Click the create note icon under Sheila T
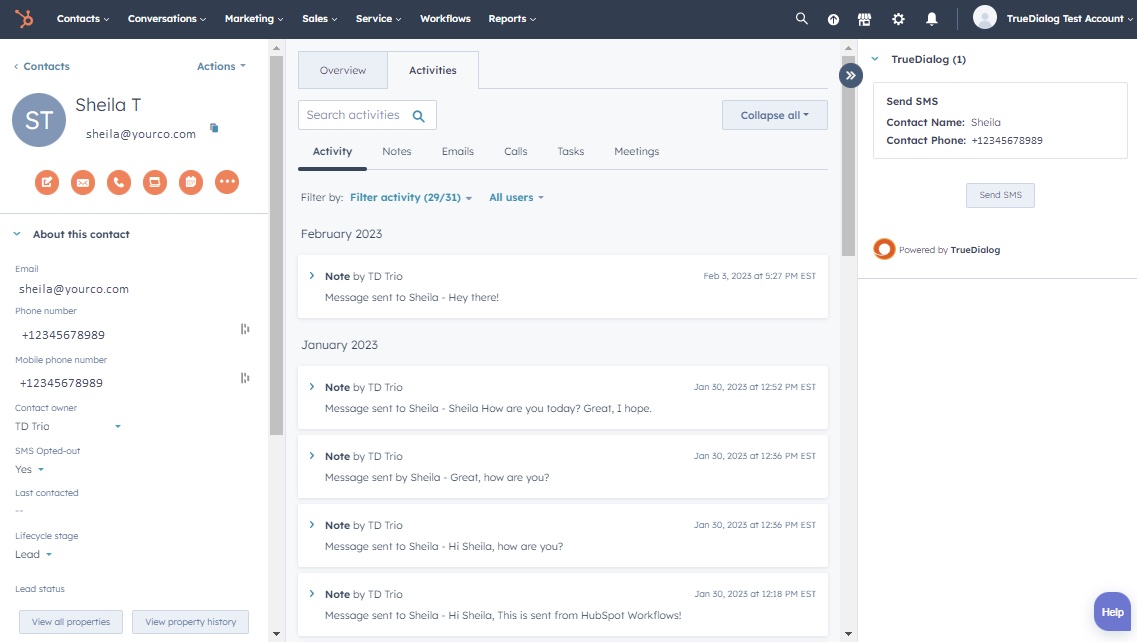Viewport: 1137px width, 642px height. tap(47, 182)
